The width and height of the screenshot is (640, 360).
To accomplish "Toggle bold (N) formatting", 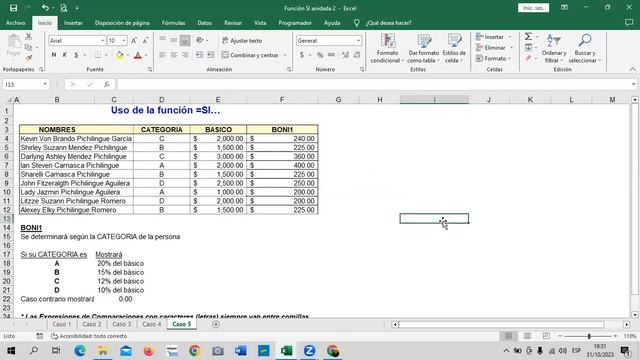I will point(53,55).
